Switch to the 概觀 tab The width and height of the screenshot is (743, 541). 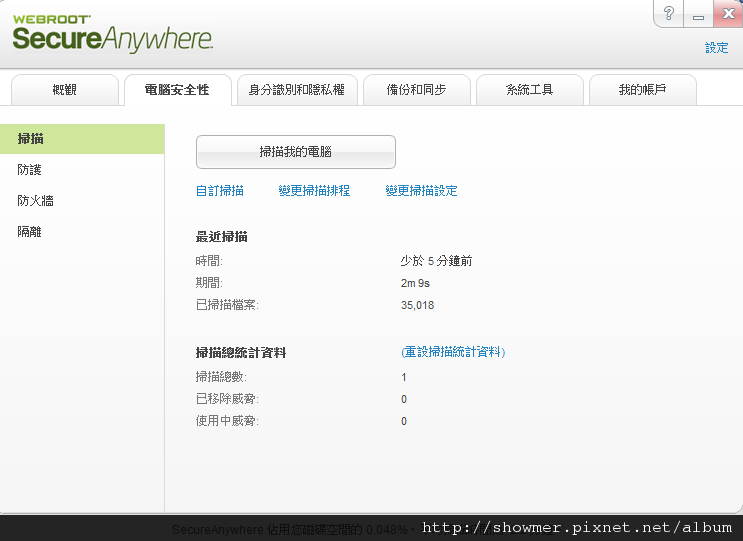pyautogui.click(x=64, y=90)
